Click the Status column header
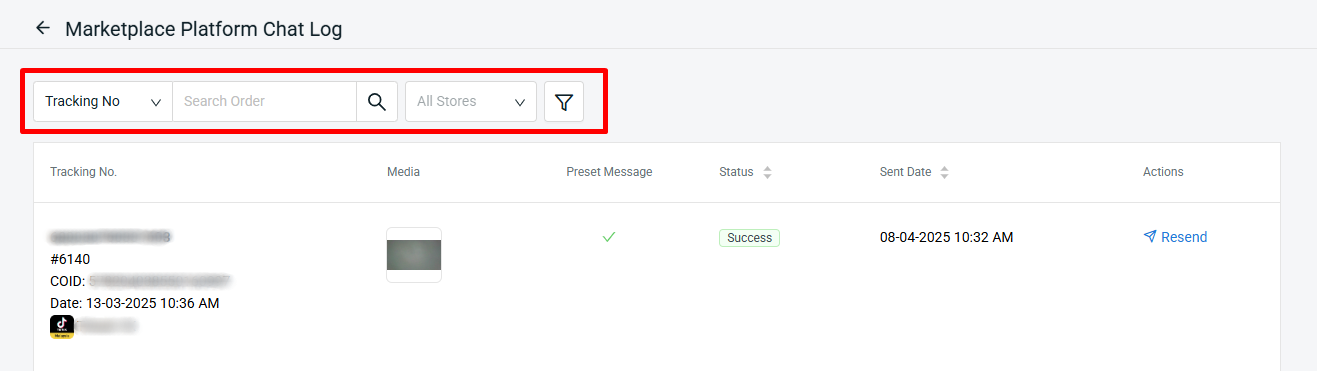This screenshot has width=1317, height=371. click(736, 172)
